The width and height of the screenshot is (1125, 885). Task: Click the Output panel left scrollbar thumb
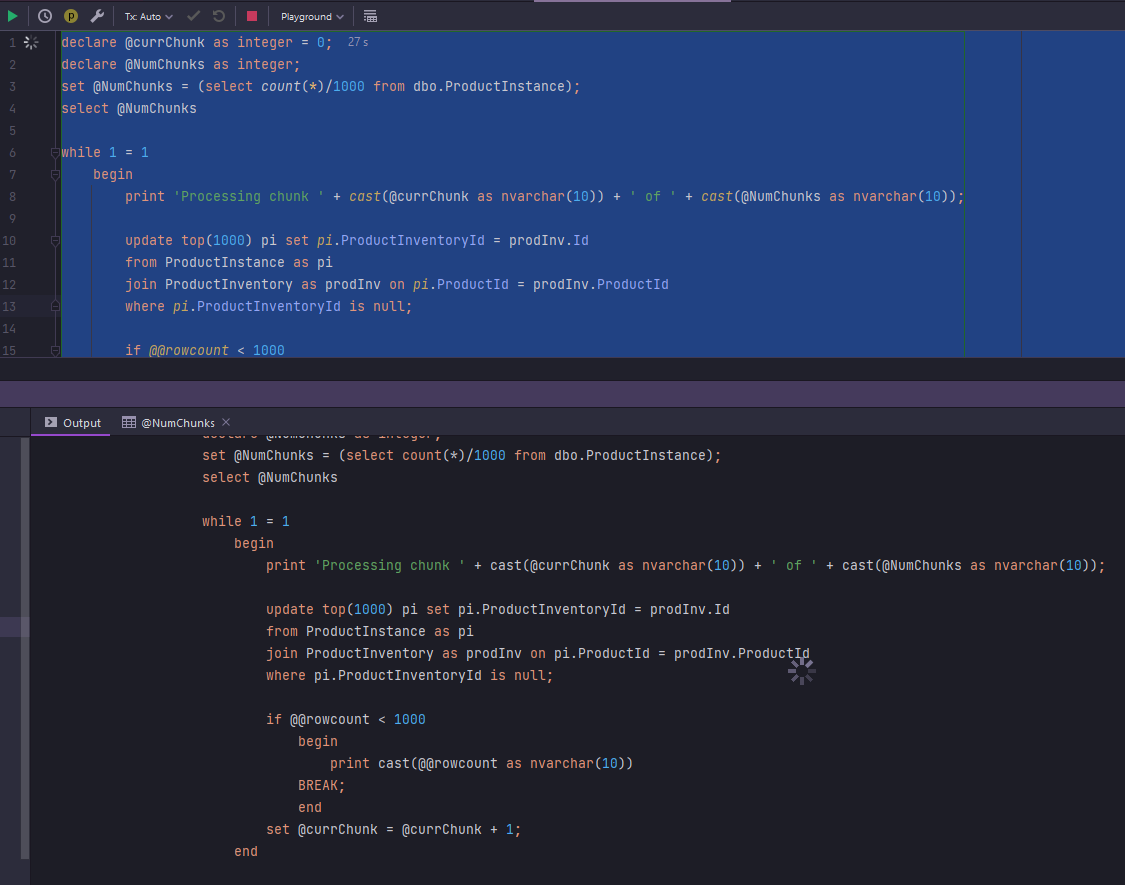[x=25, y=647]
